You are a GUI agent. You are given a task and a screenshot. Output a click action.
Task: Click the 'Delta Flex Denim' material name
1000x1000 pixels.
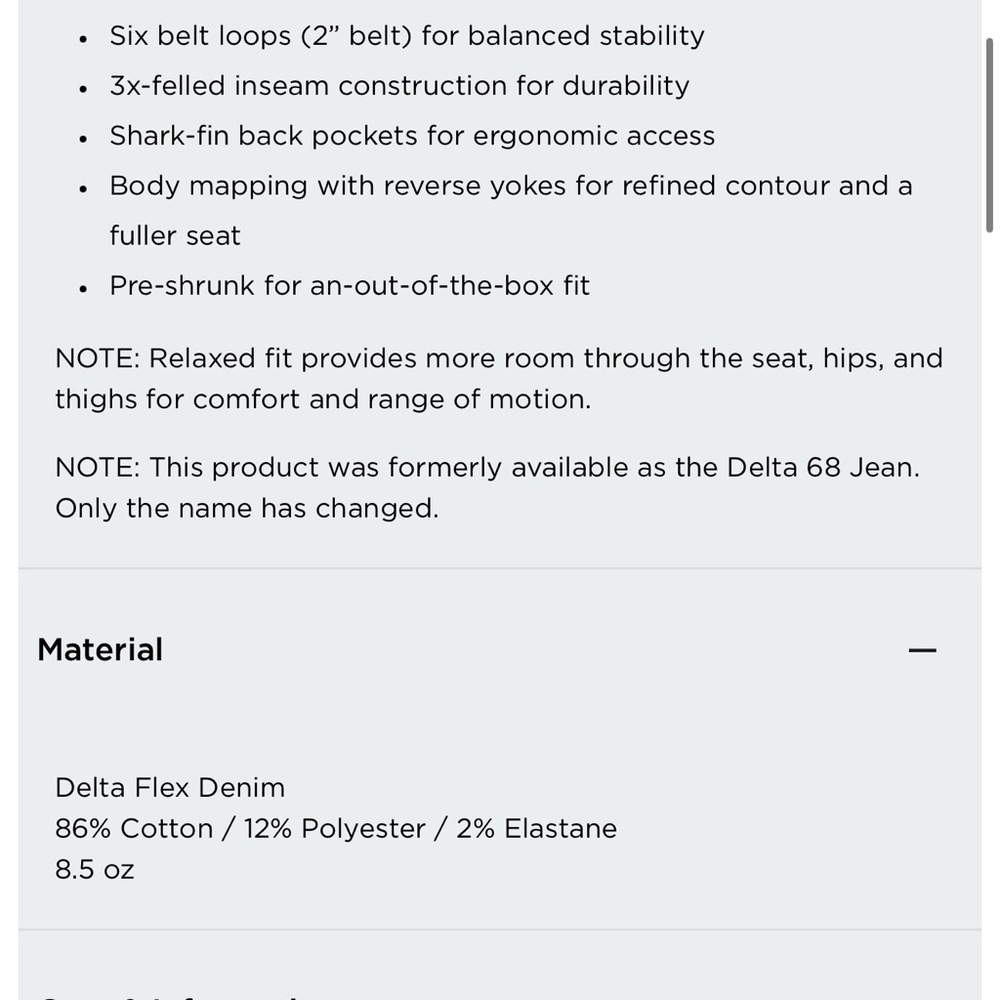[x=170, y=788]
